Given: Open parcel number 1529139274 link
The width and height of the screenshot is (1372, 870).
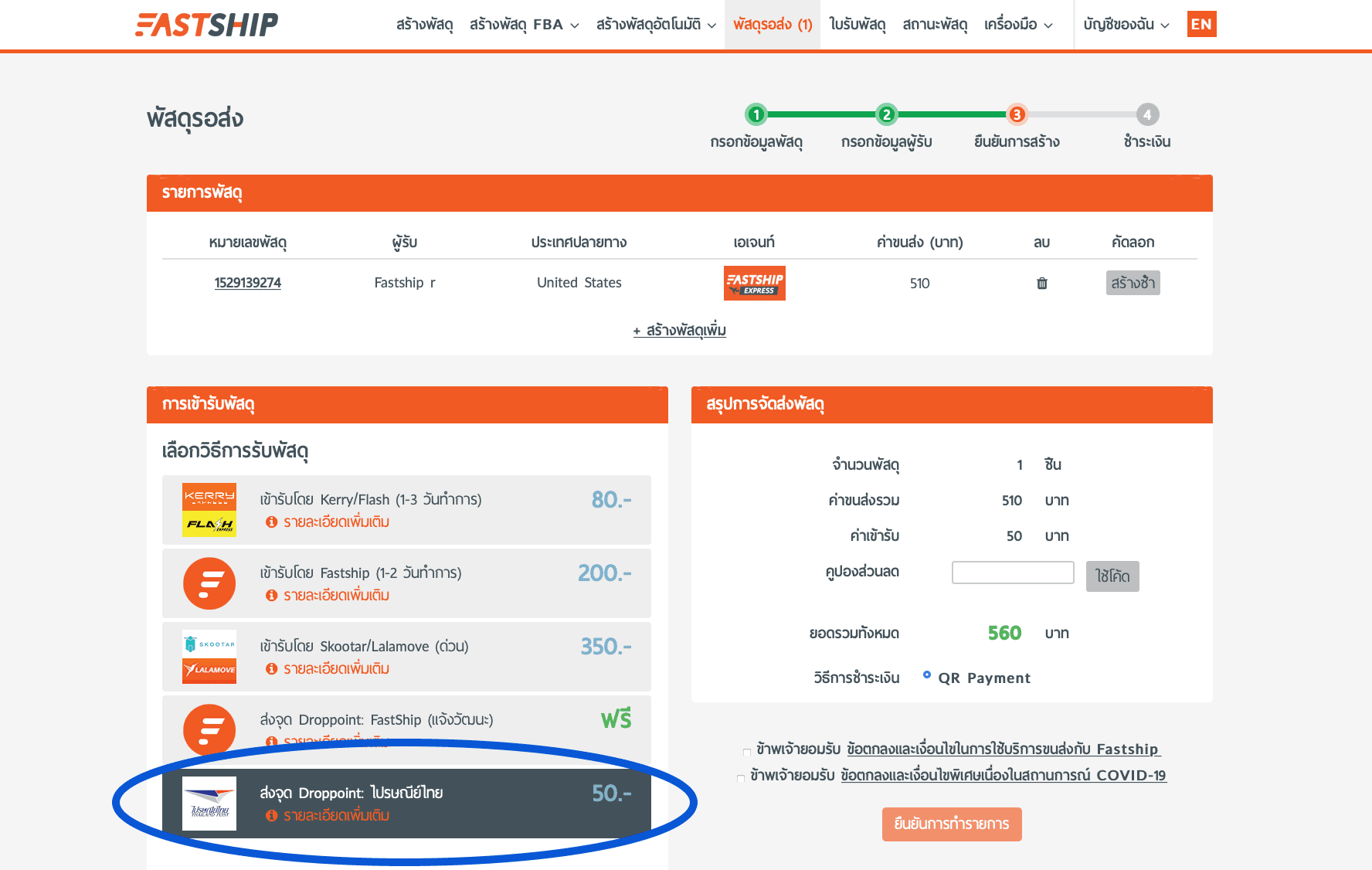Looking at the screenshot, I should pos(248,283).
